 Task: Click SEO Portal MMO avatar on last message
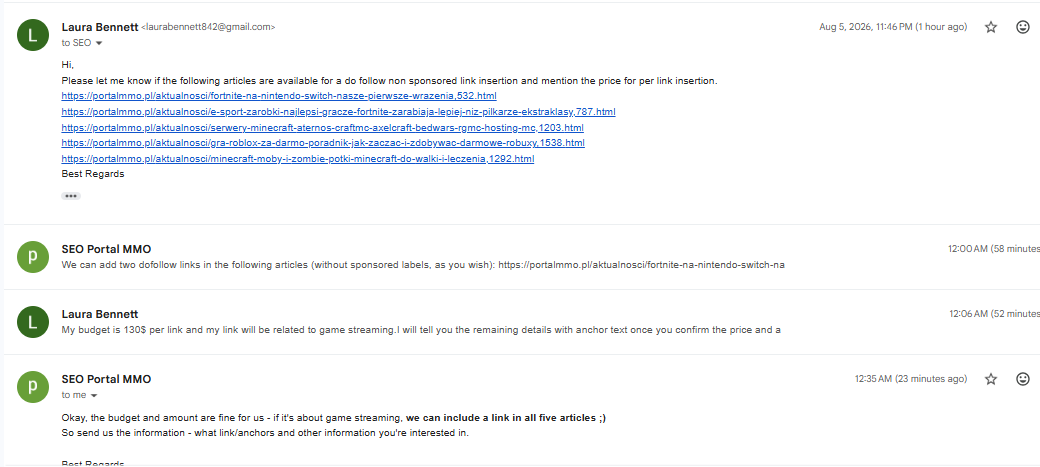(33, 387)
